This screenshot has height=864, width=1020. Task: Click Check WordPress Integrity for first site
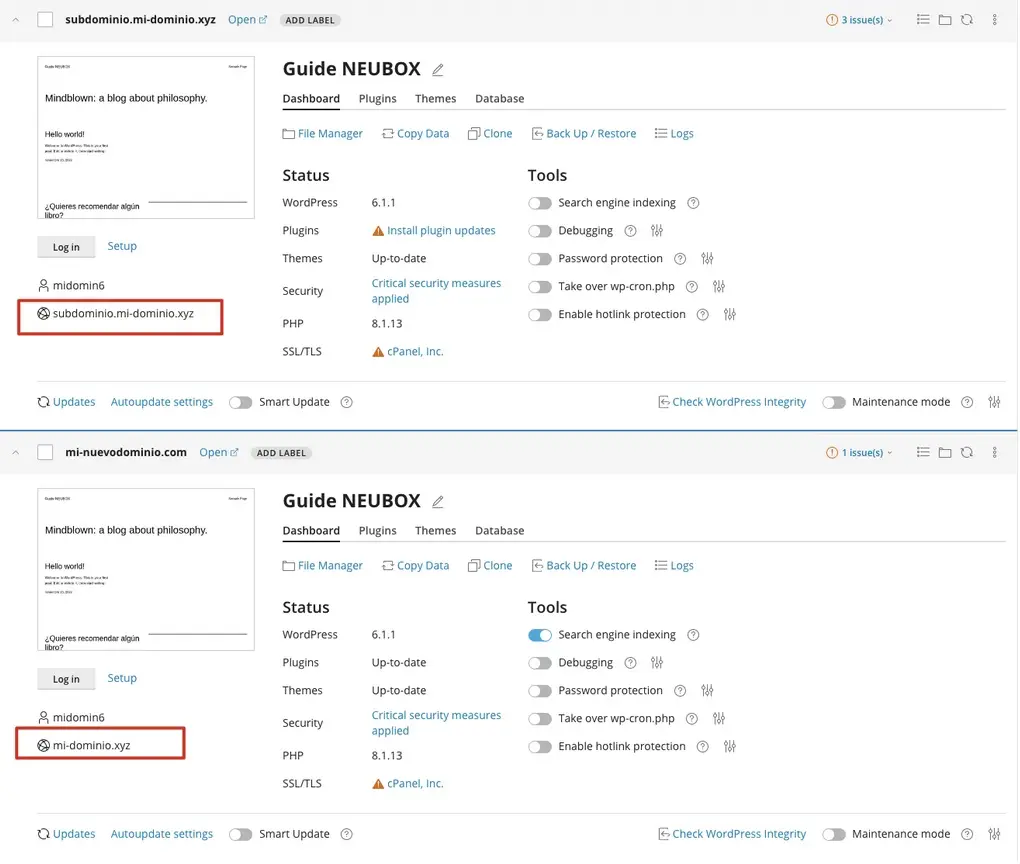point(732,402)
